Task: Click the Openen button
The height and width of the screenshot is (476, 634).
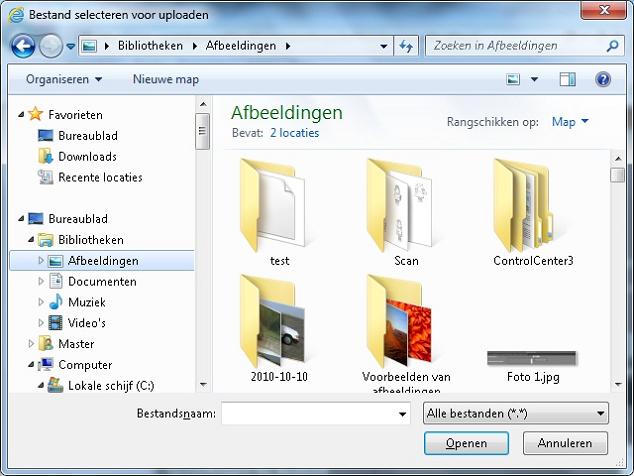Action: coord(466,443)
